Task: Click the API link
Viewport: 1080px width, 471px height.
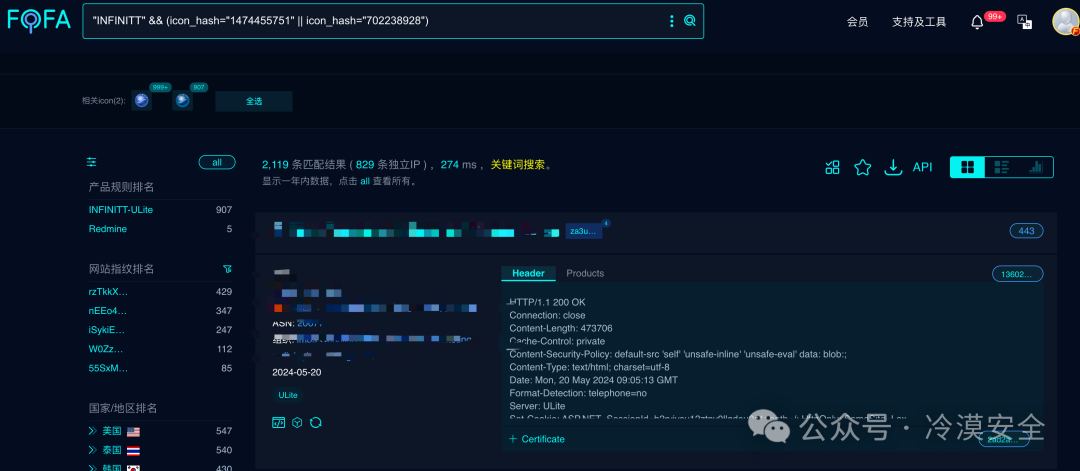Action: coord(922,167)
